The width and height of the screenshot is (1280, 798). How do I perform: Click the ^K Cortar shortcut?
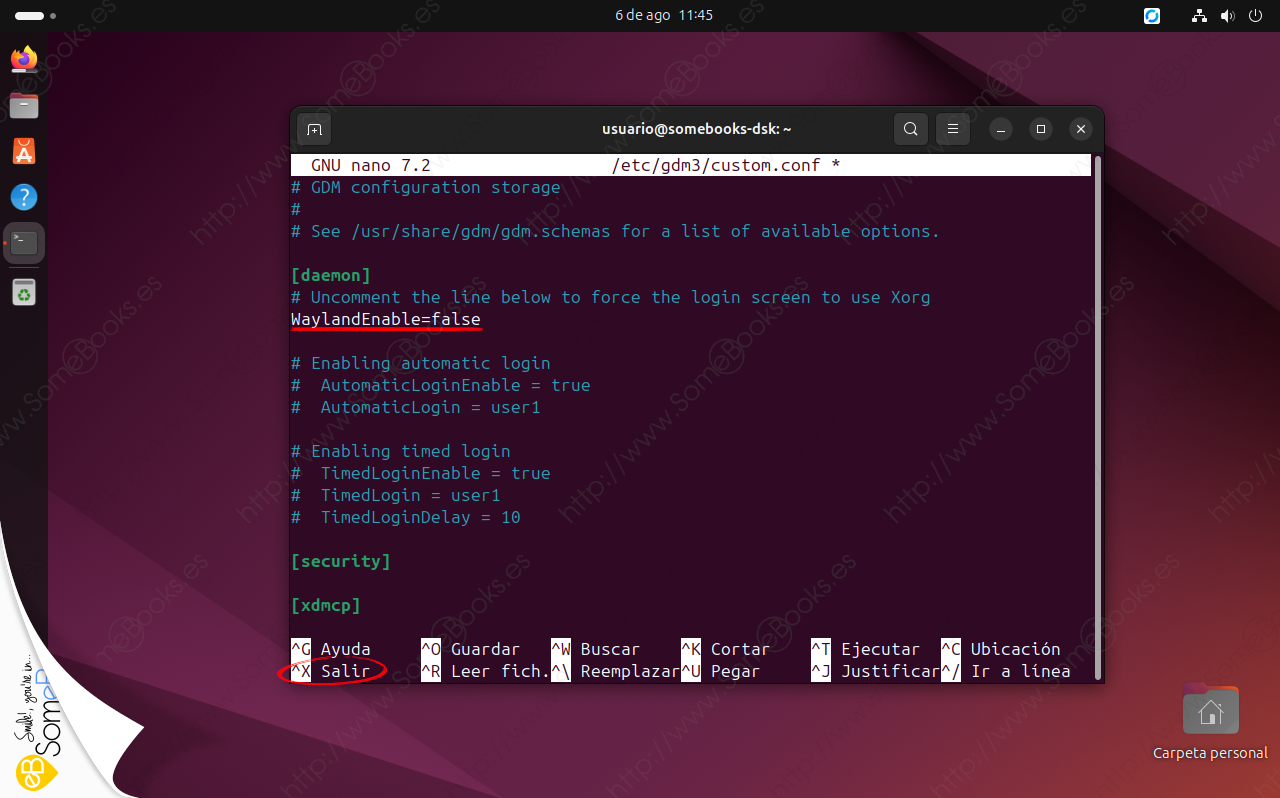pos(726,649)
